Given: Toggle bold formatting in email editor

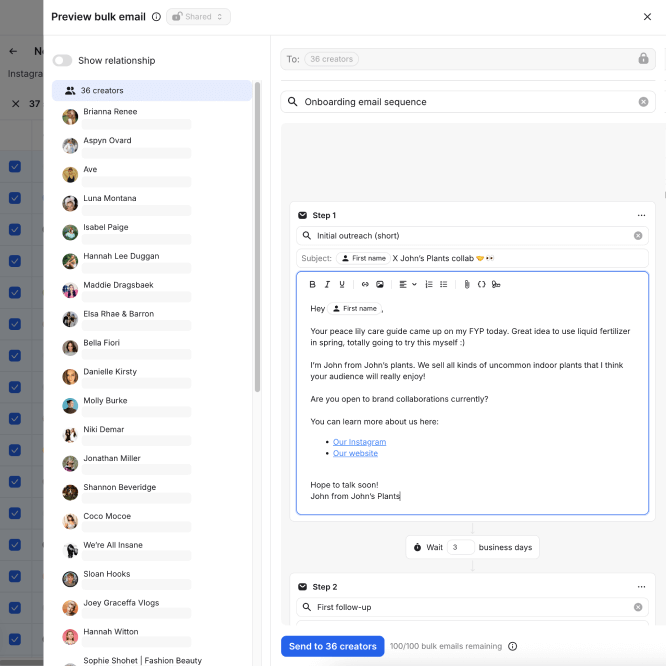Looking at the screenshot, I should coord(312,285).
